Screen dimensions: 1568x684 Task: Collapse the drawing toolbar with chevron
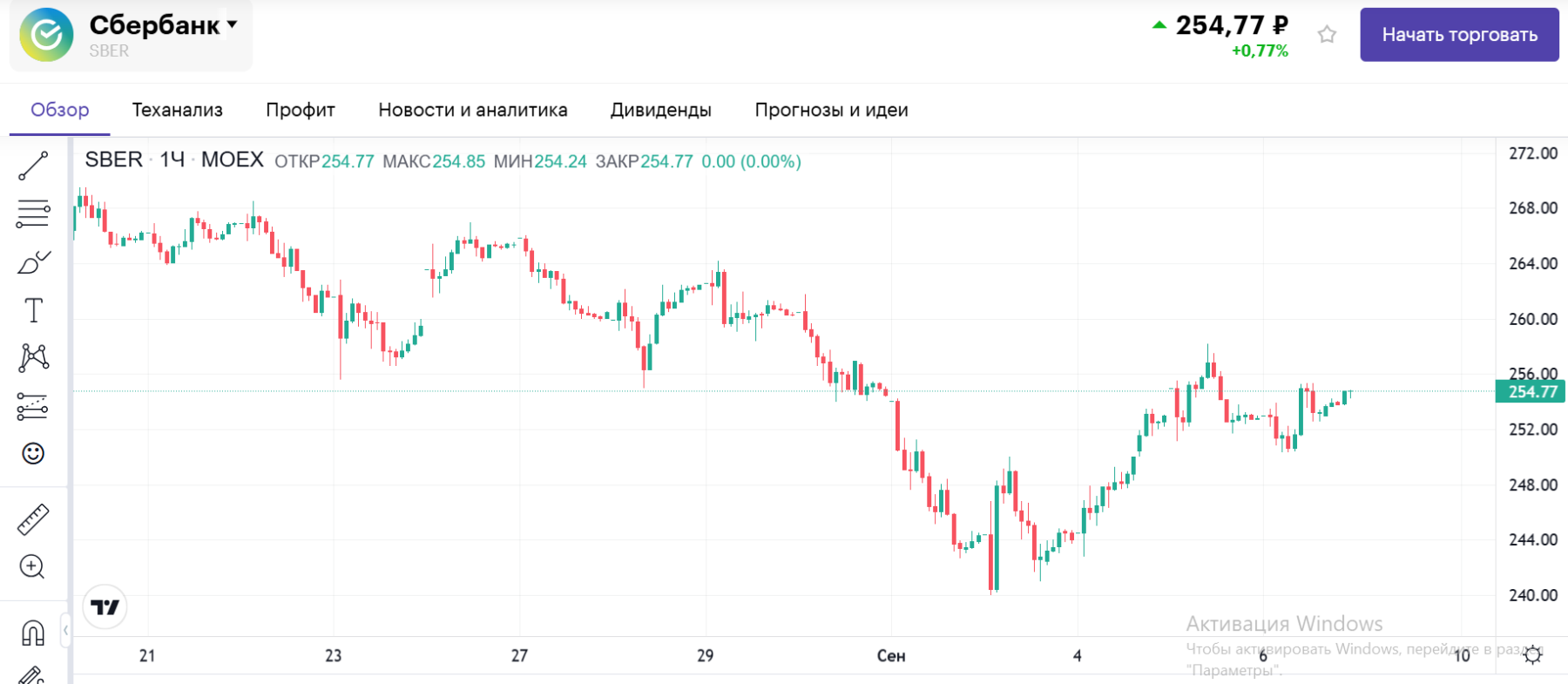[x=65, y=630]
